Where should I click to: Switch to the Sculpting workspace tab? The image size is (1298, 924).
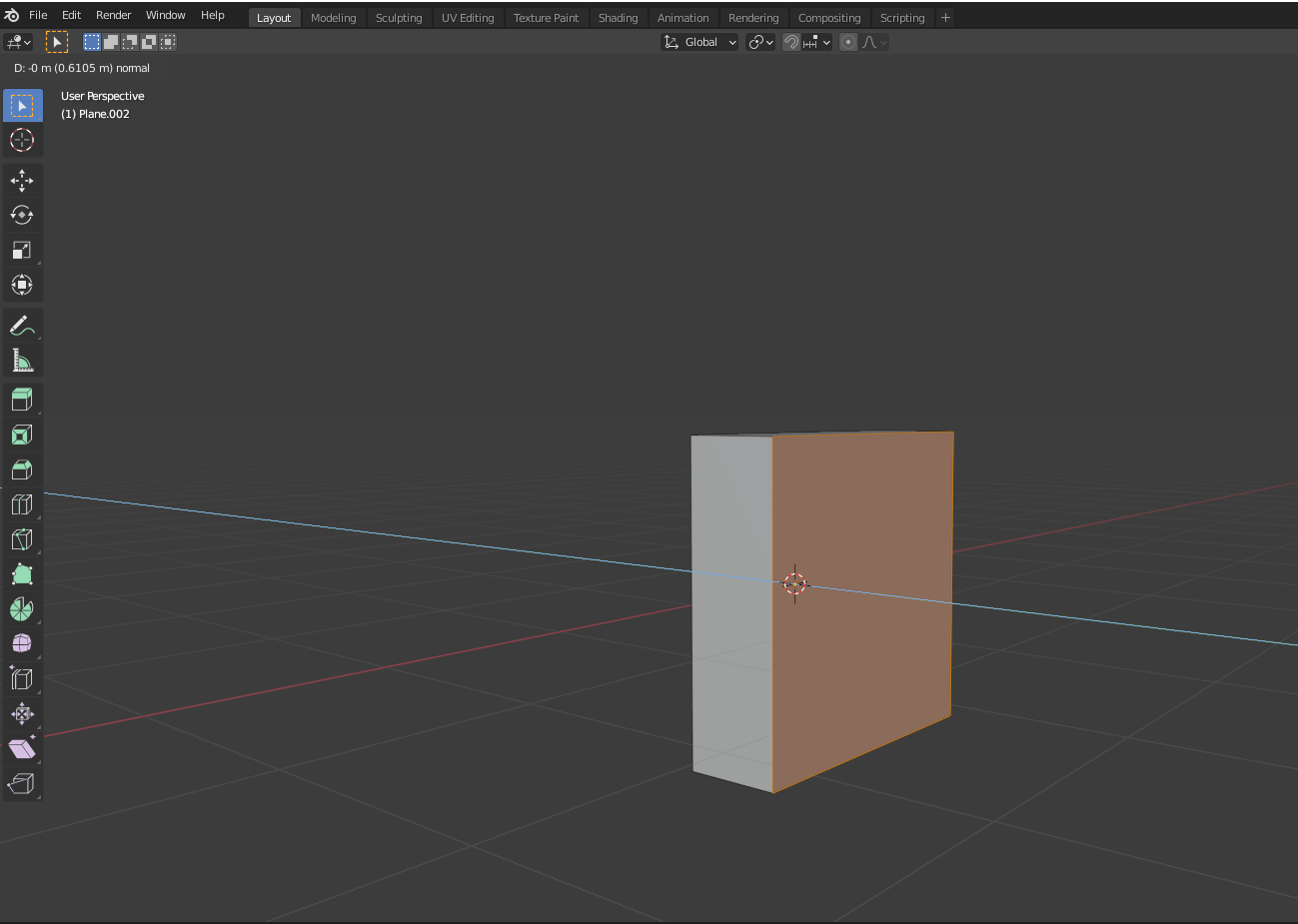tap(399, 18)
